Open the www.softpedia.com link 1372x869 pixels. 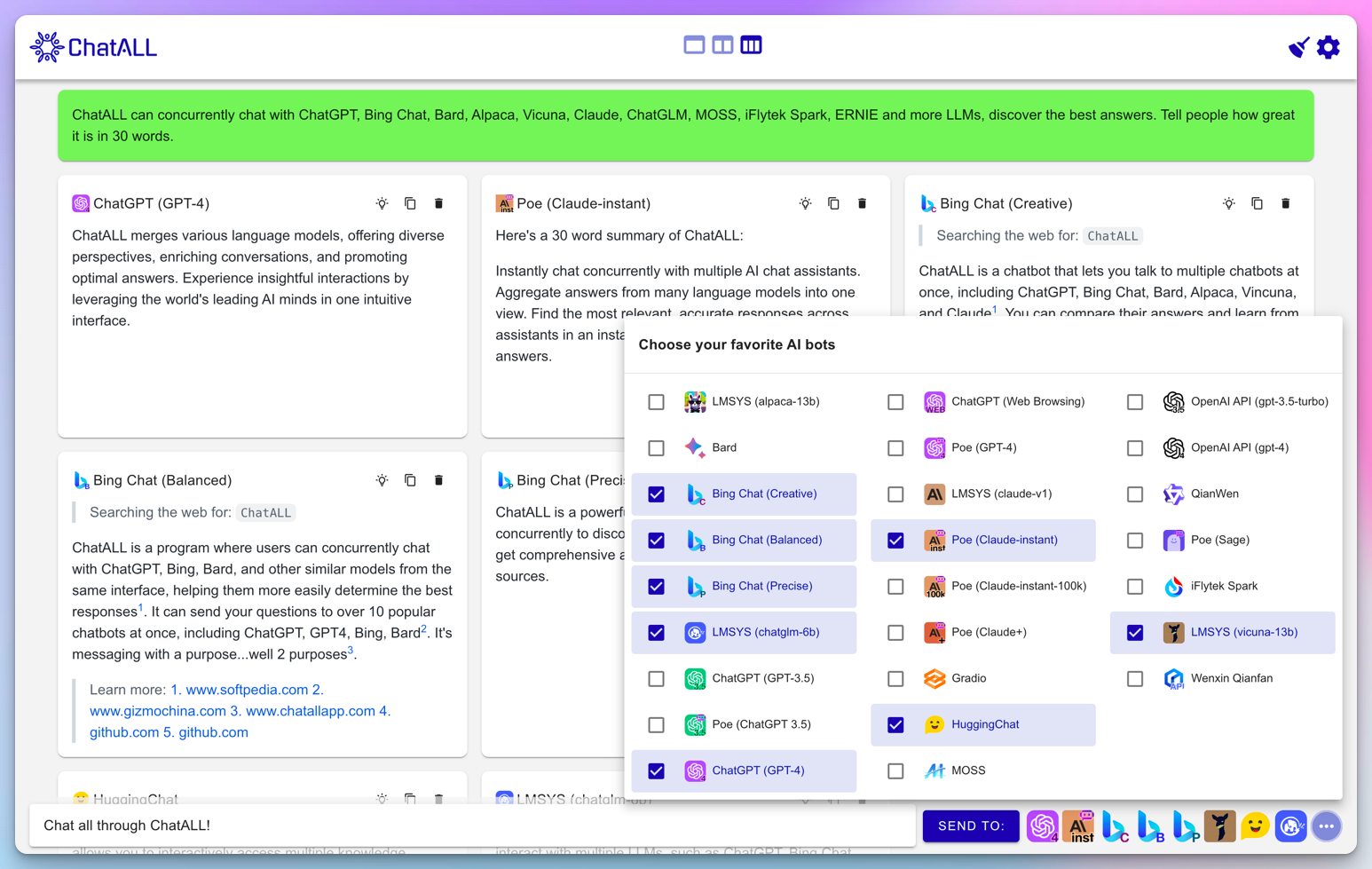[x=247, y=690]
